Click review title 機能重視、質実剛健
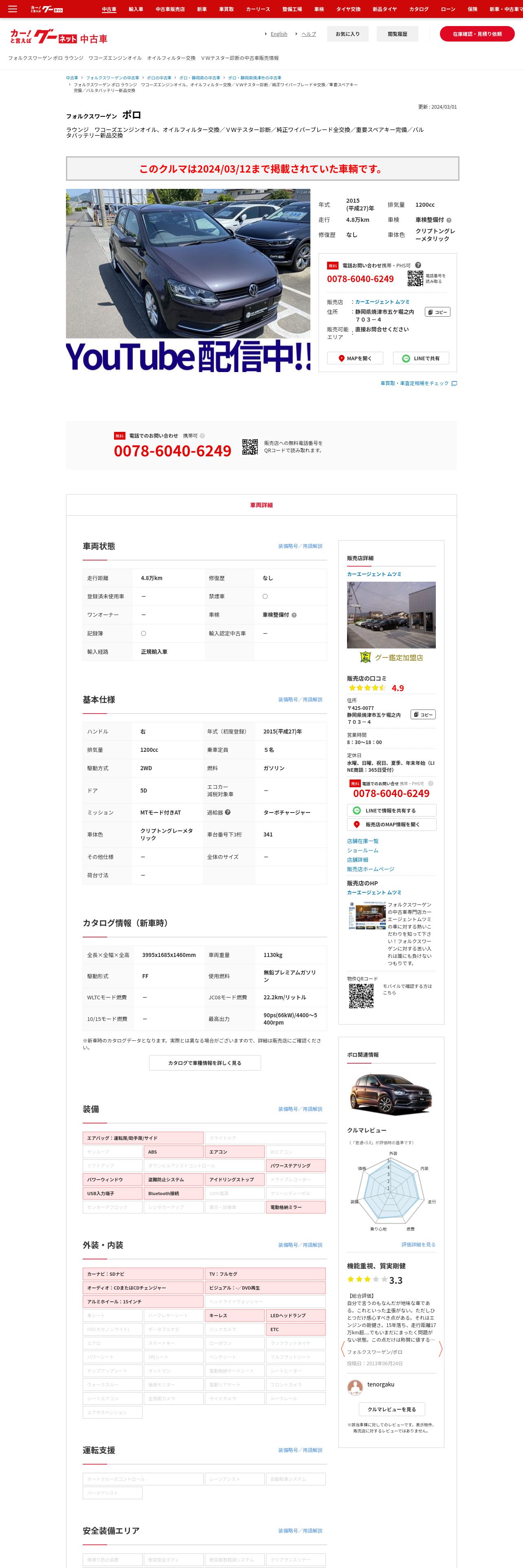523x1568 pixels. [x=376, y=1266]
